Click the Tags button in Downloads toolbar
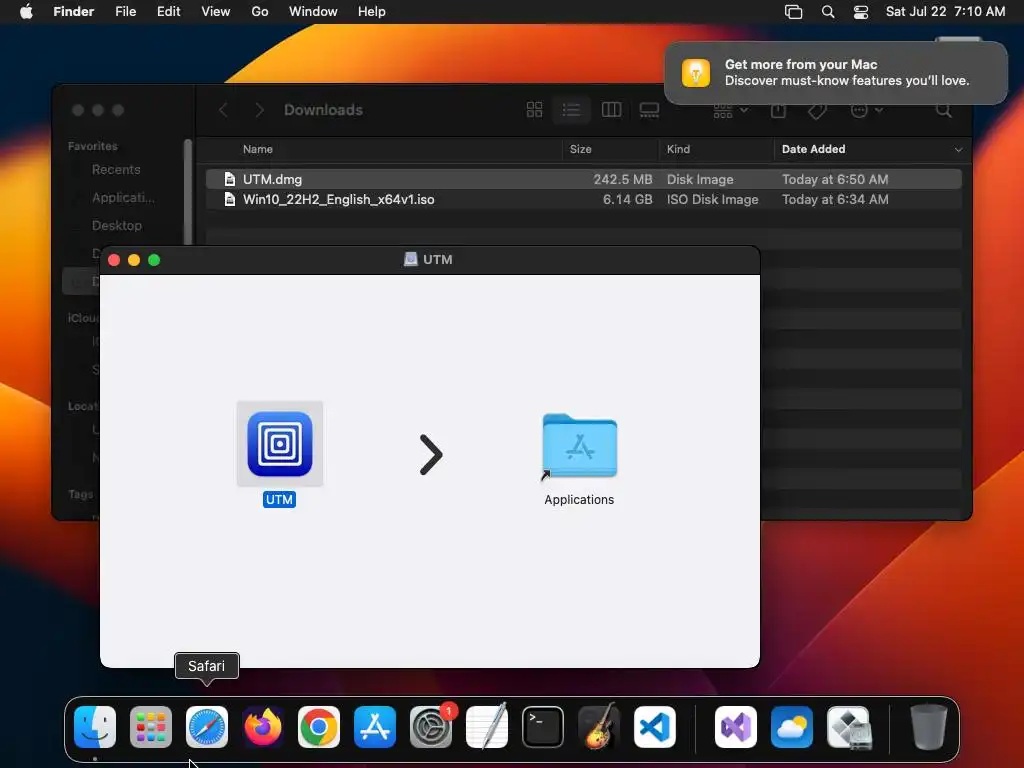The image size is (1024, 768). coord(817,110)
